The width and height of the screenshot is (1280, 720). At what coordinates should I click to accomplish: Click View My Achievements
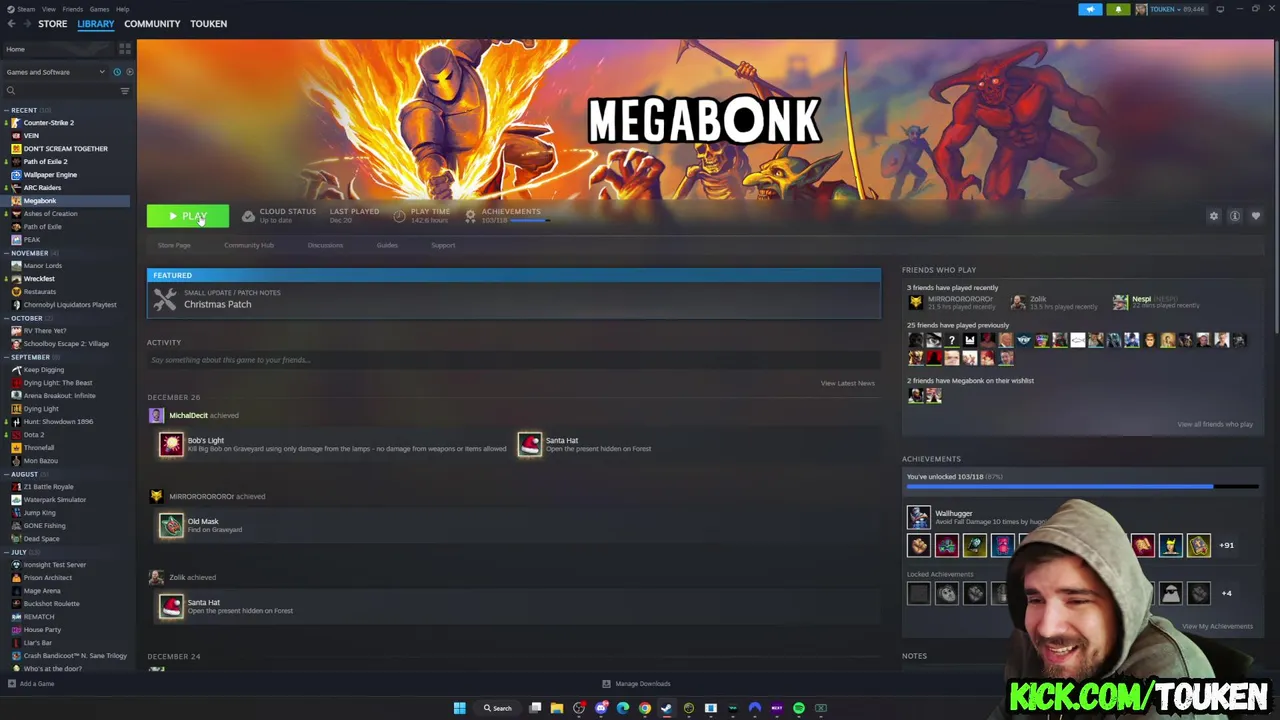point(1217,626)
